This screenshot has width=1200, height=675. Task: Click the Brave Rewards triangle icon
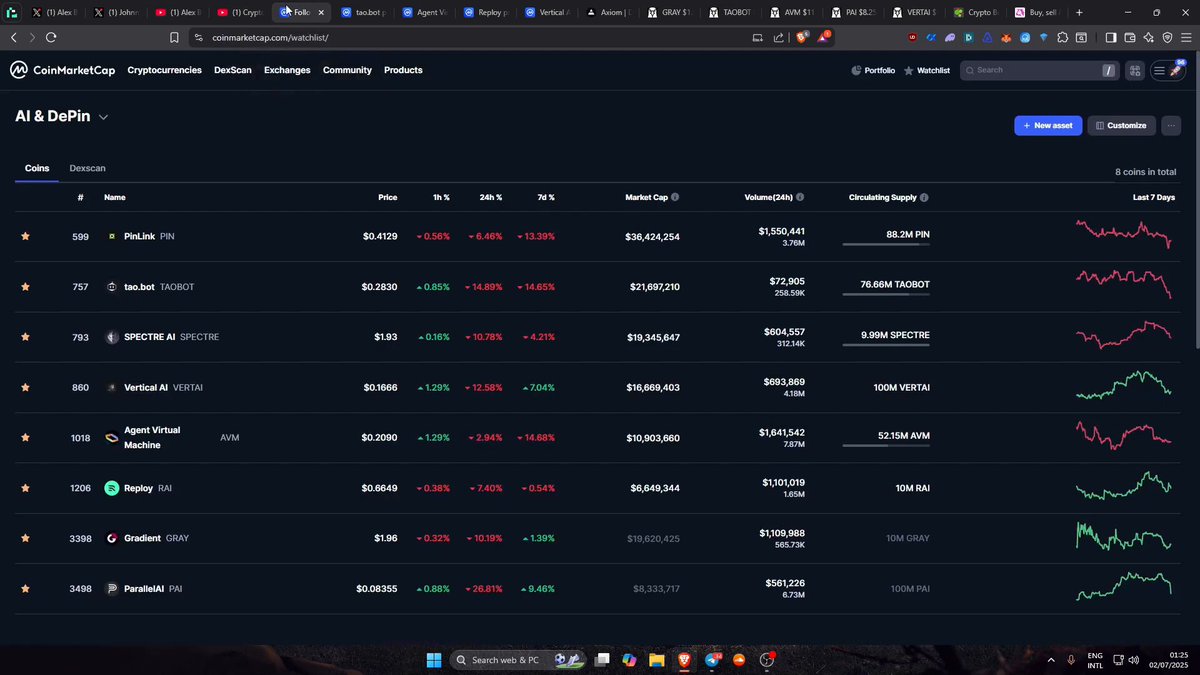tap(824, 37)
